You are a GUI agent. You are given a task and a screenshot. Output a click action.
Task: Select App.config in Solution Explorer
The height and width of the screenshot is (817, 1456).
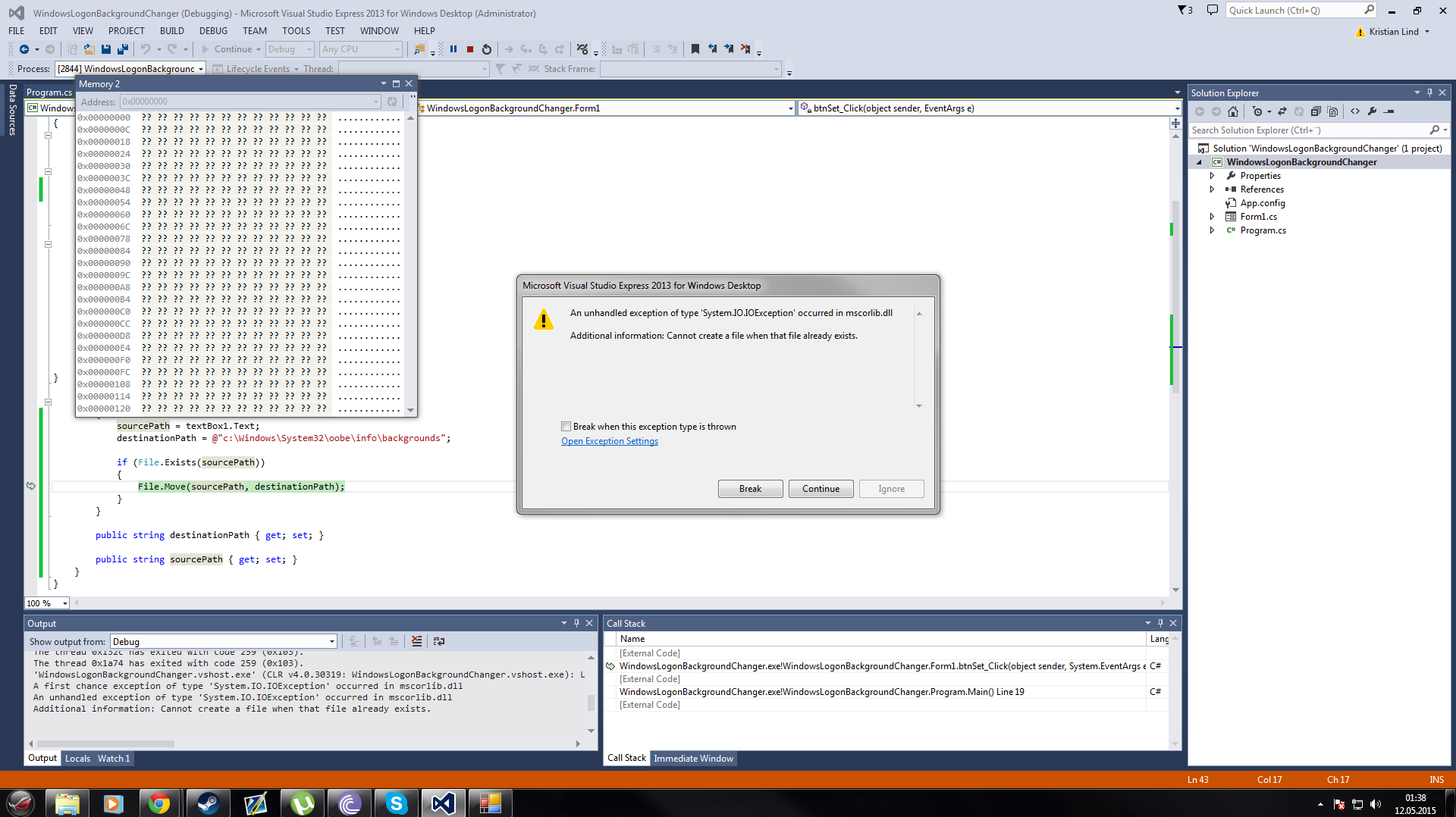click(x=1263, y=203)
